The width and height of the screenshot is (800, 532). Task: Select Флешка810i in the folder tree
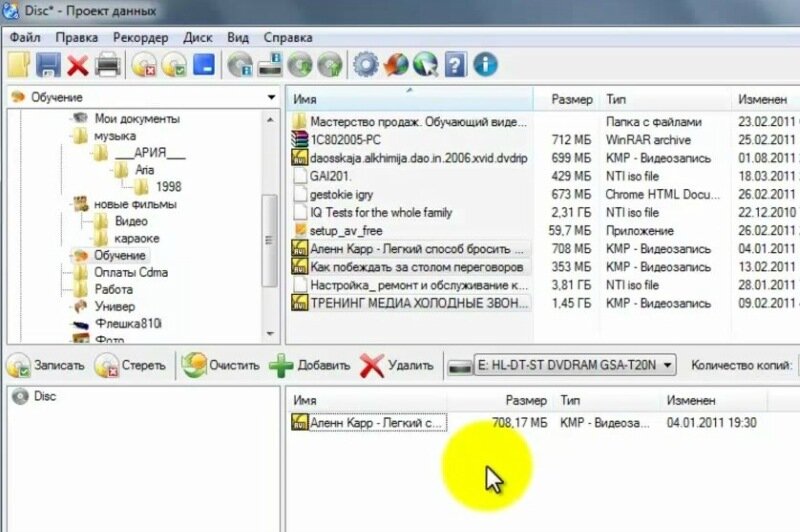[128, 323]
